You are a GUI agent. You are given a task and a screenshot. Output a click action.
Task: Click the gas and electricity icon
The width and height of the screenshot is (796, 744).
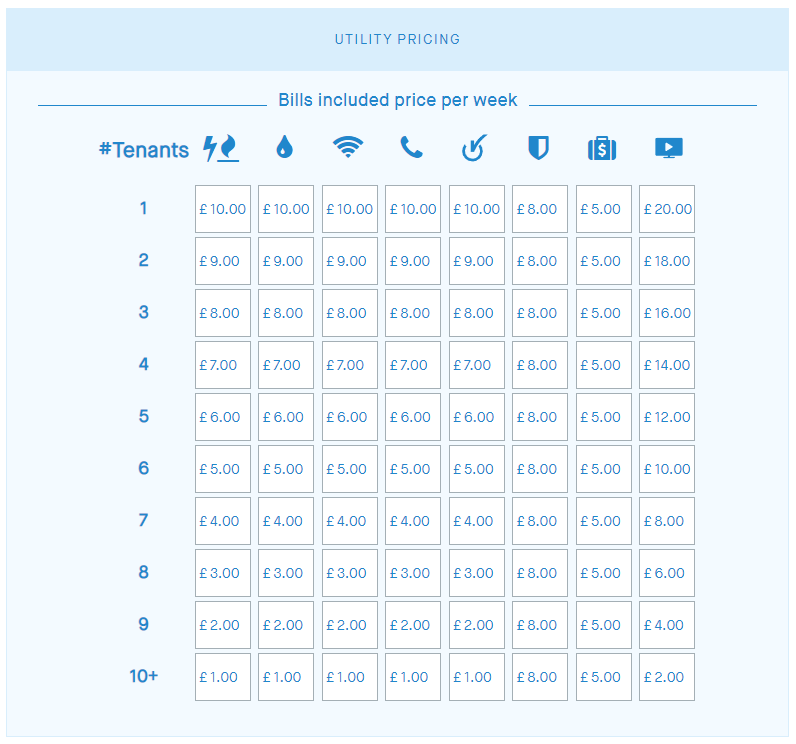coord(221,149)
